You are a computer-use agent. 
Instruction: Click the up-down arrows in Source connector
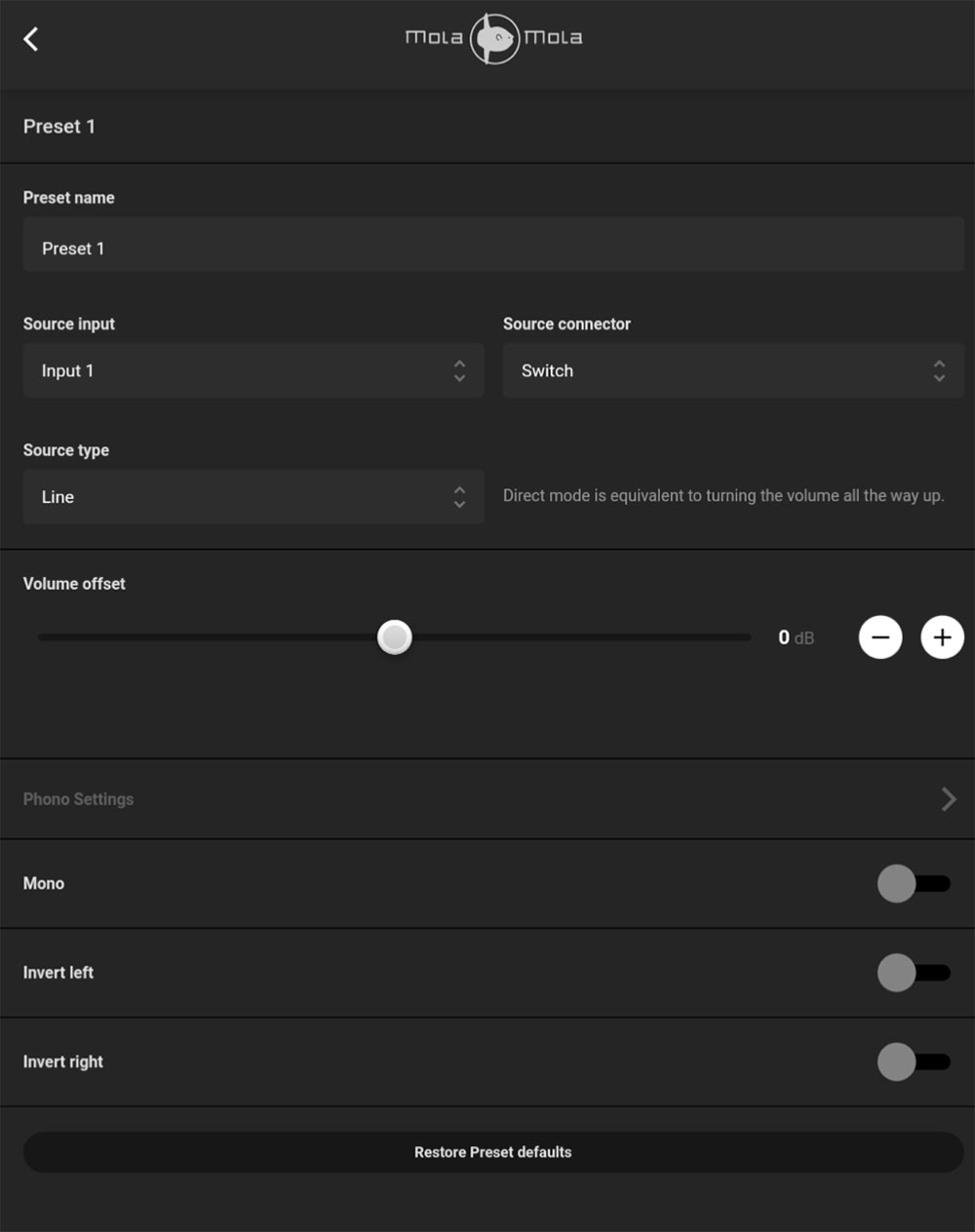[939, 370]
